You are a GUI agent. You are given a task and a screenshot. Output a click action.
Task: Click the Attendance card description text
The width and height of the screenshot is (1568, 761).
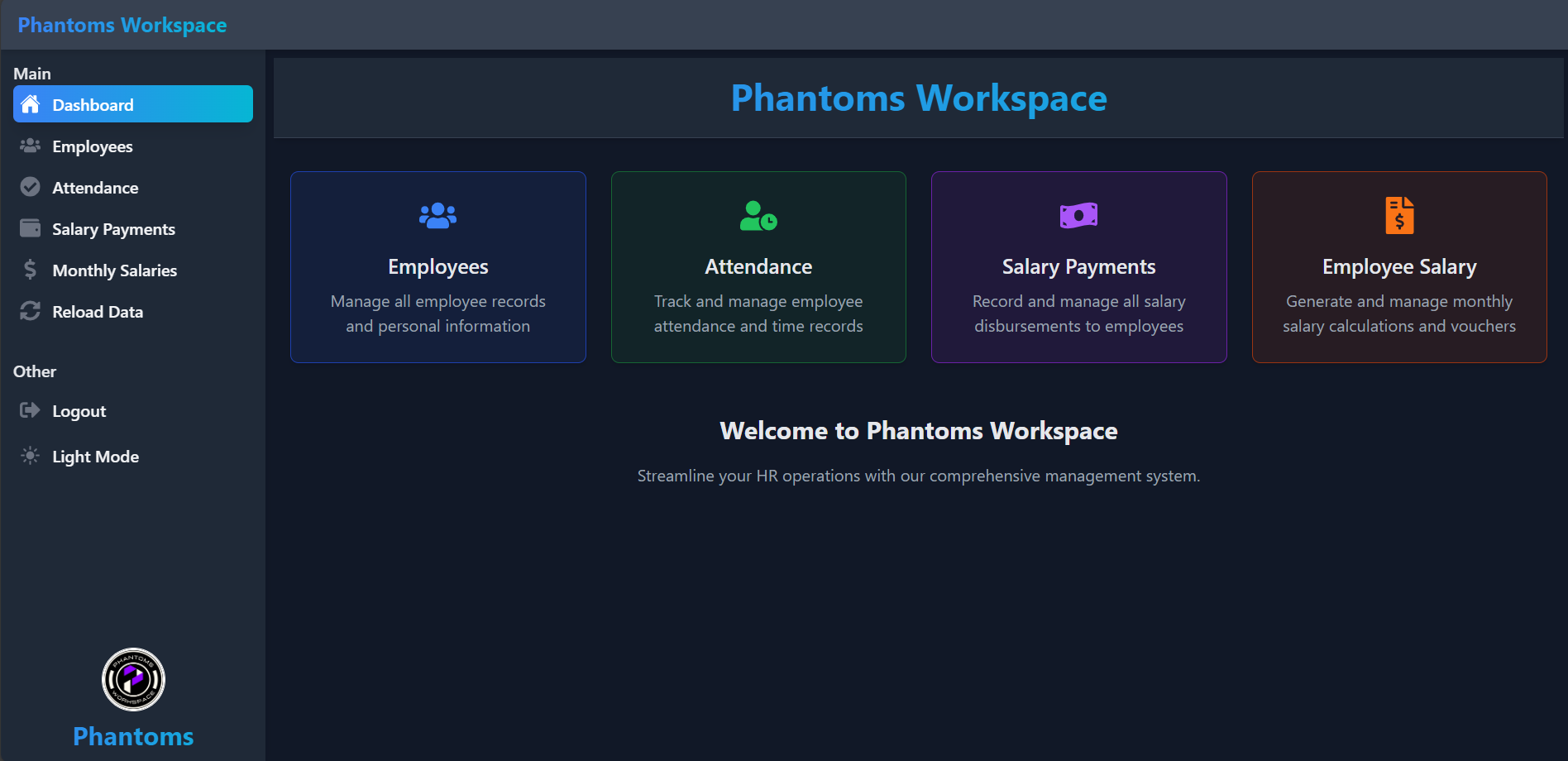point(758,313)
